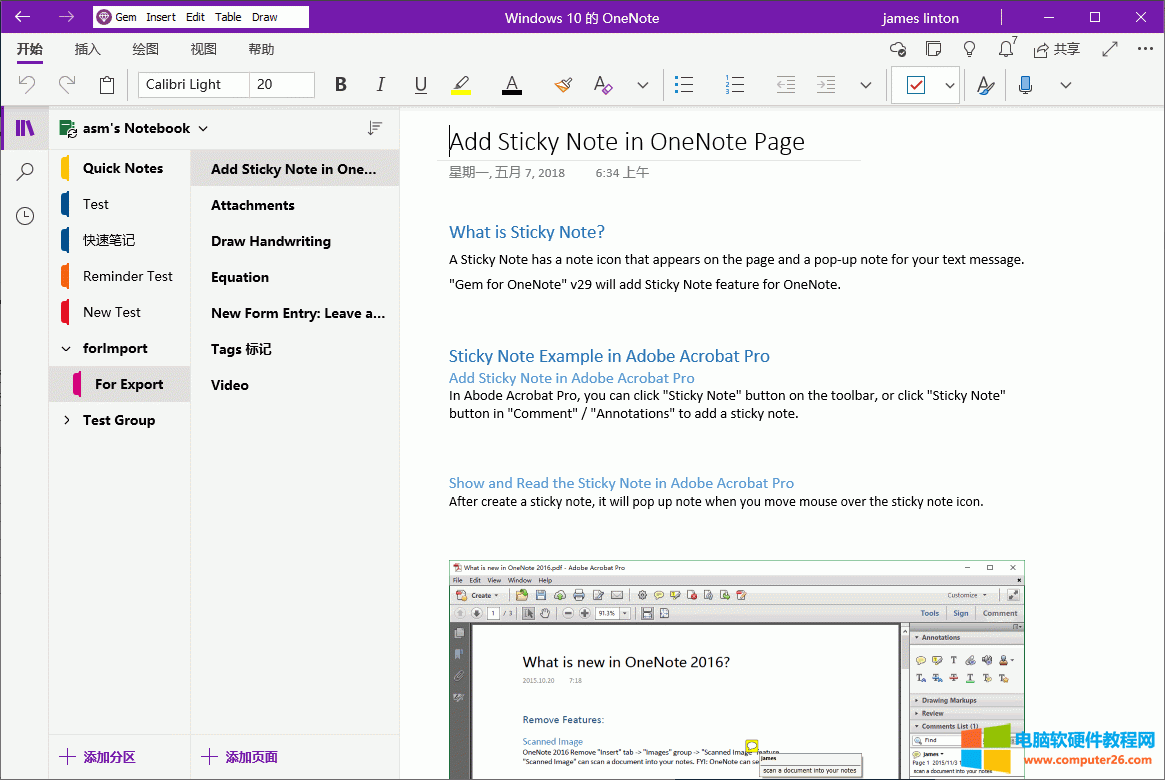
Task: Click the sync status cloud icon
Action: pos(897,48)
